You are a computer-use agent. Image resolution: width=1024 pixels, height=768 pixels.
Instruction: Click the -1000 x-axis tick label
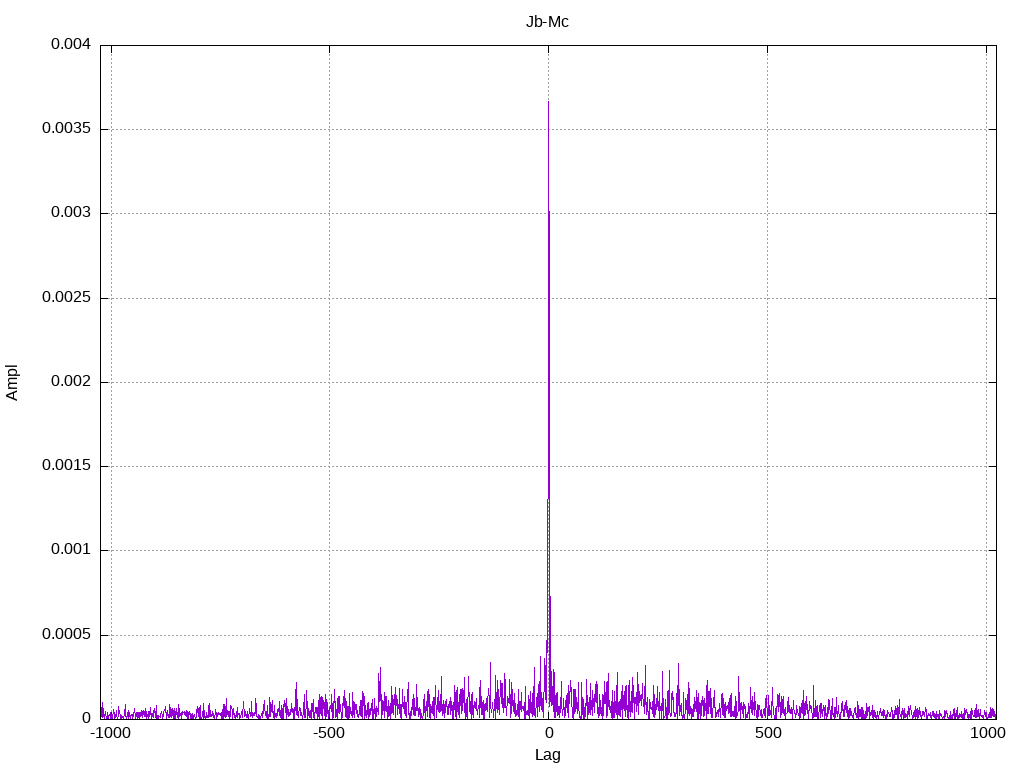click(110, 733)
